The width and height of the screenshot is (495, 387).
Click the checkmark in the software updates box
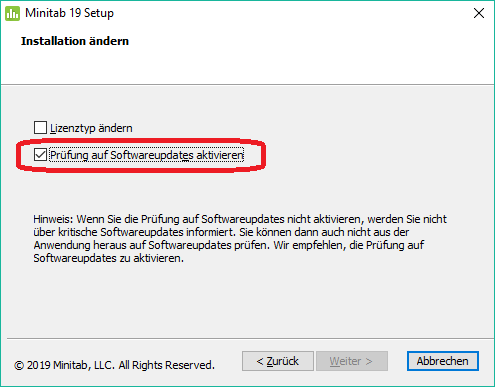[x=40, y=155]
